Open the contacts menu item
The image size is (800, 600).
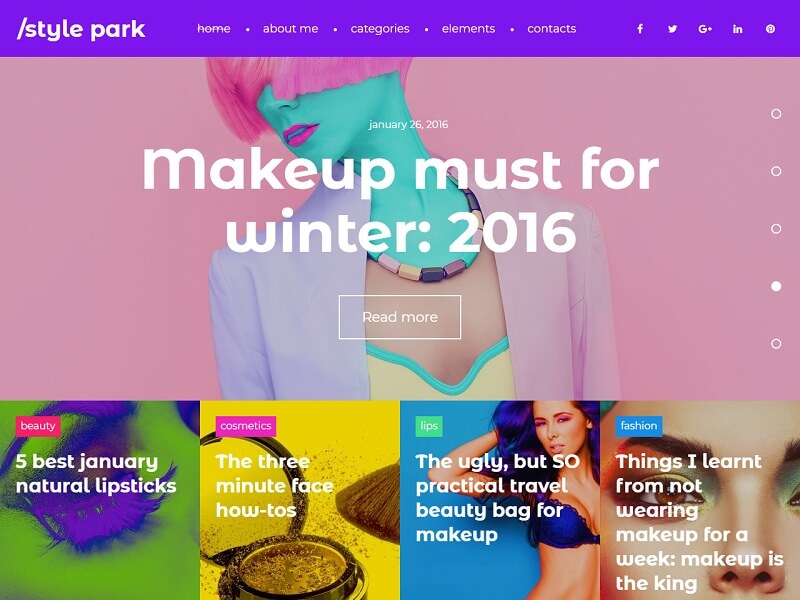pos(552,29)
